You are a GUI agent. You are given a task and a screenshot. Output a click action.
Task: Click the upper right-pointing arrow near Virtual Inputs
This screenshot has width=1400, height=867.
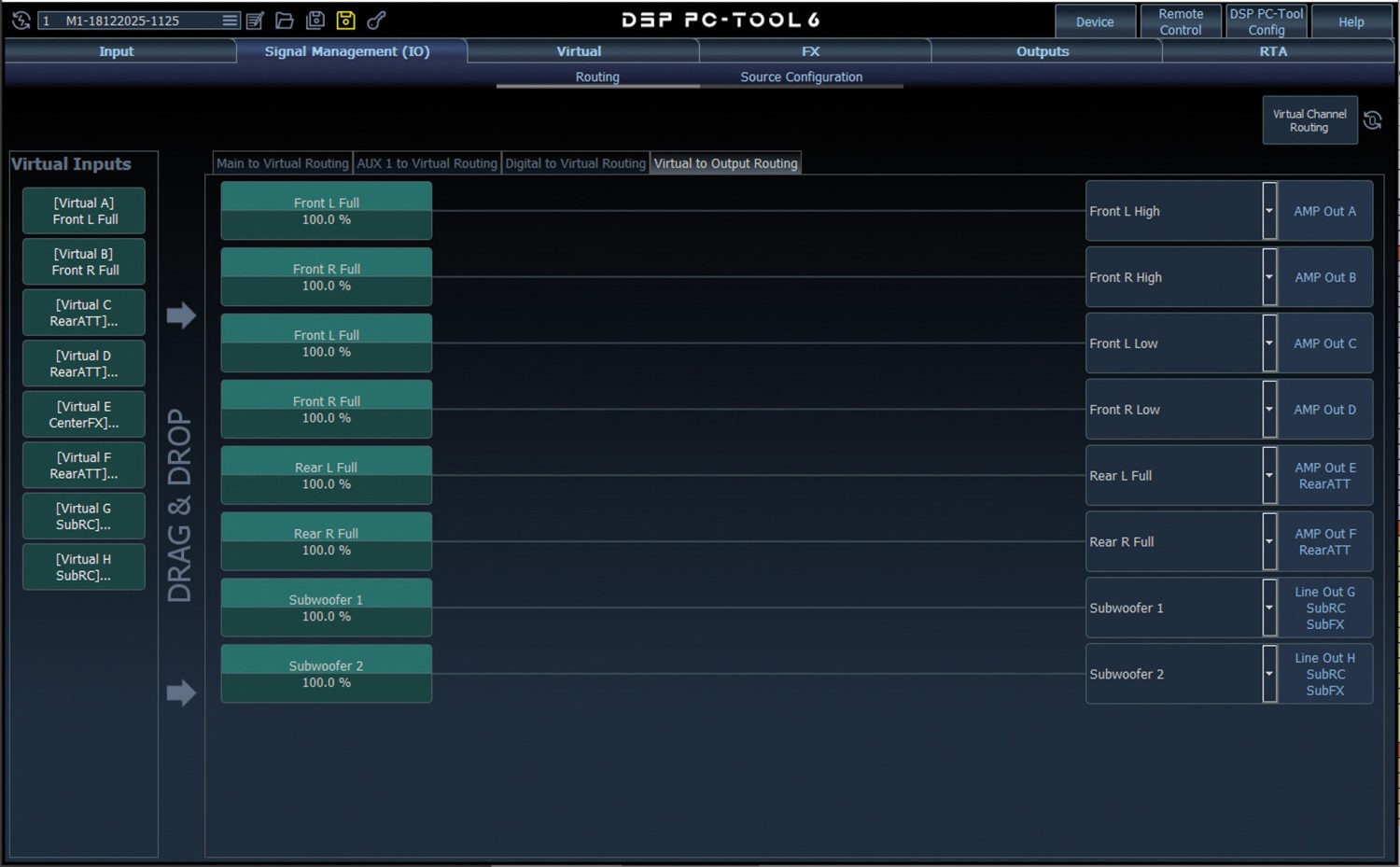tap(181, 315)
